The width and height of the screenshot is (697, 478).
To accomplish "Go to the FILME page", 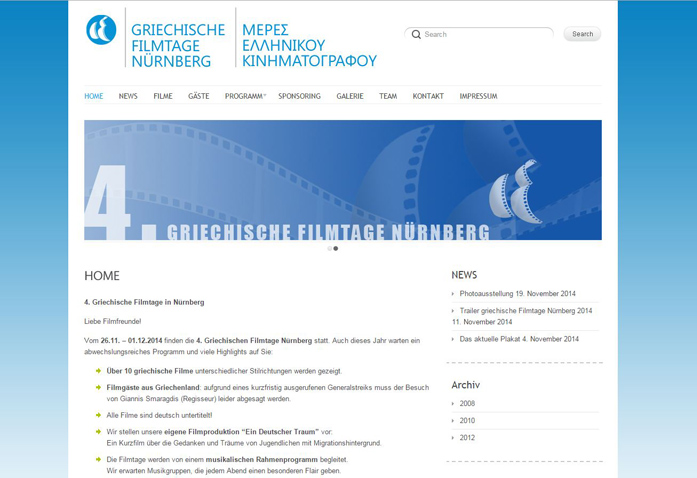I will (x=163, y=96).
